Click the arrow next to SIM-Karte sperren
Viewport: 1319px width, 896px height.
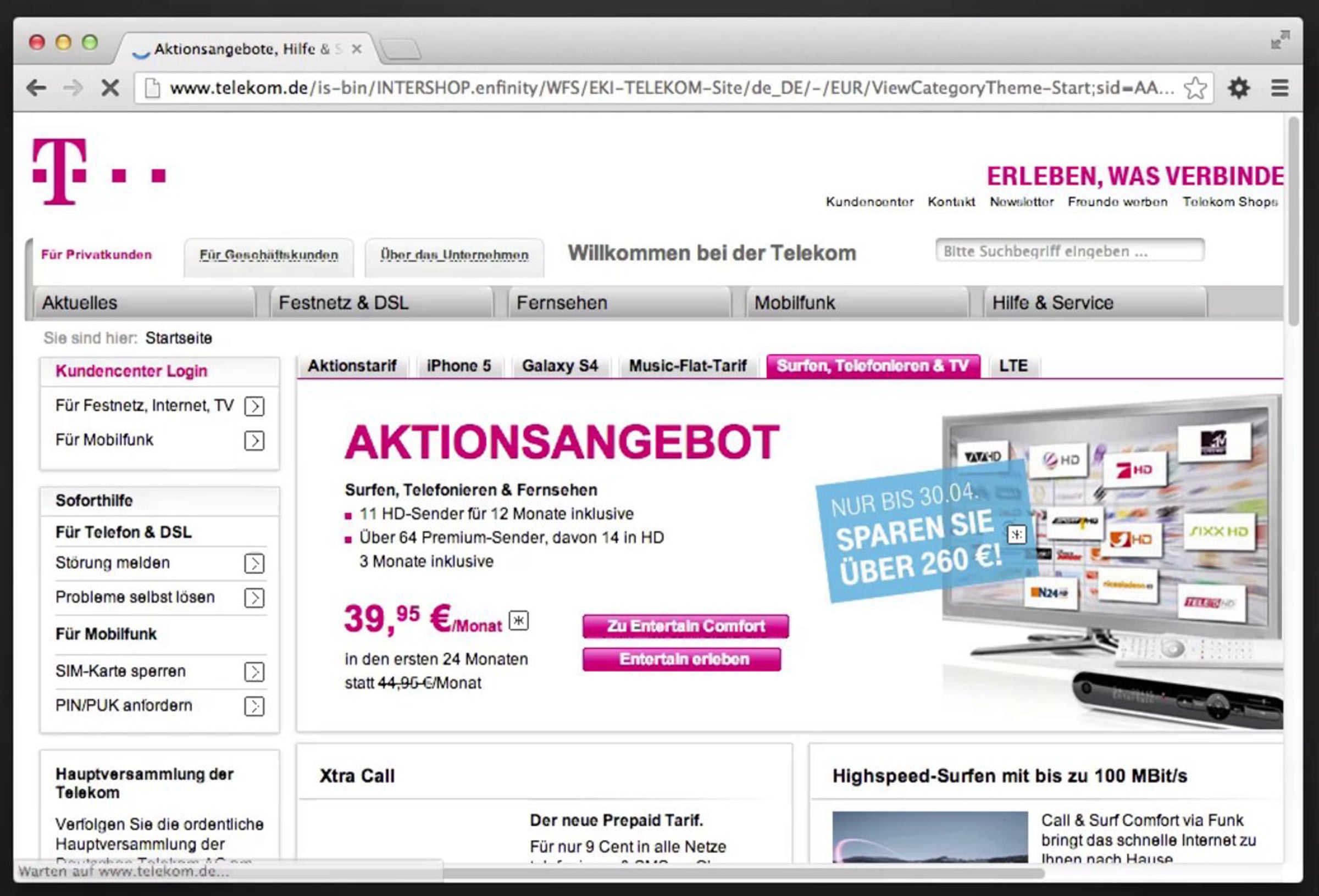tap(254, 672)
